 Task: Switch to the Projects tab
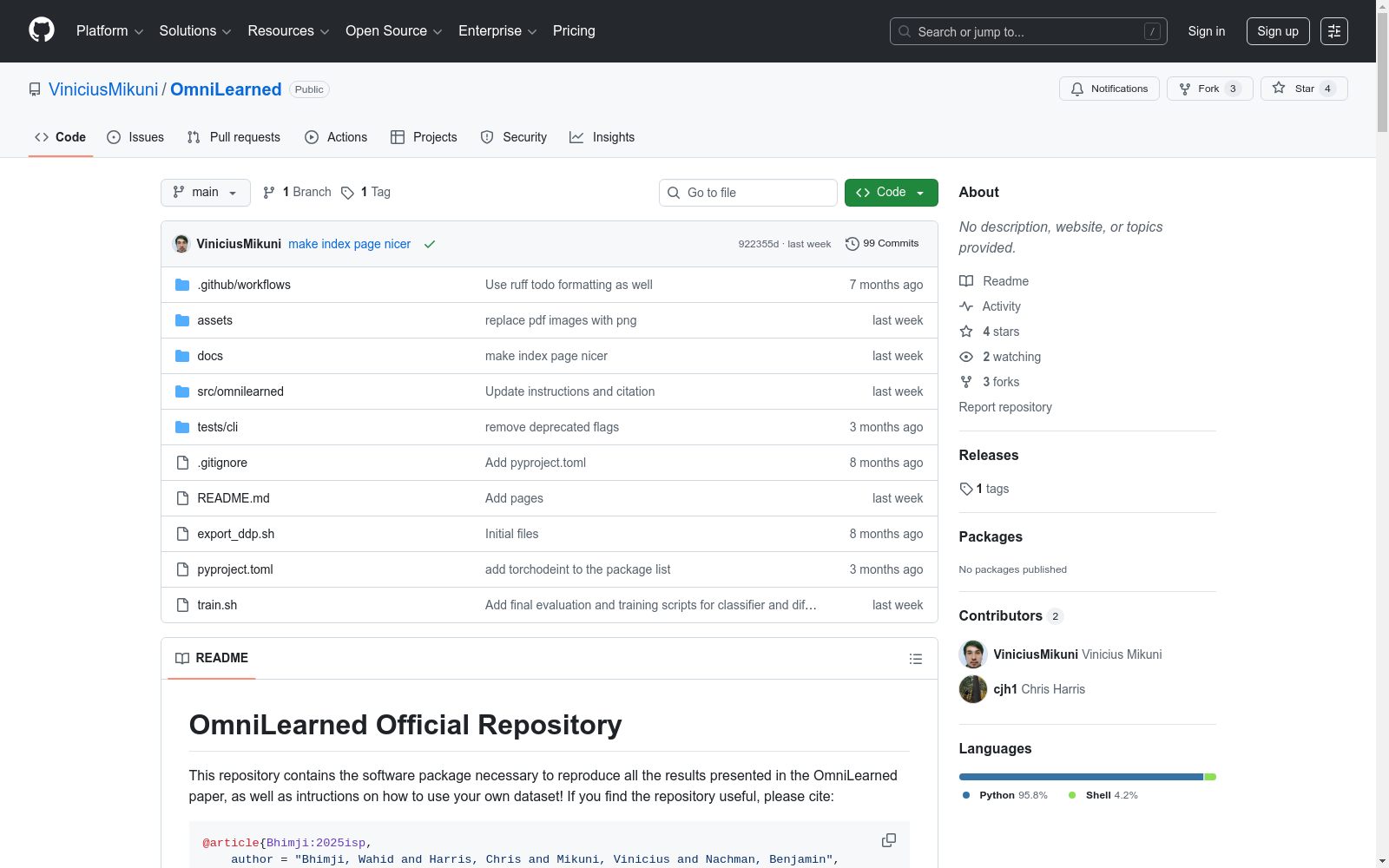424,137
